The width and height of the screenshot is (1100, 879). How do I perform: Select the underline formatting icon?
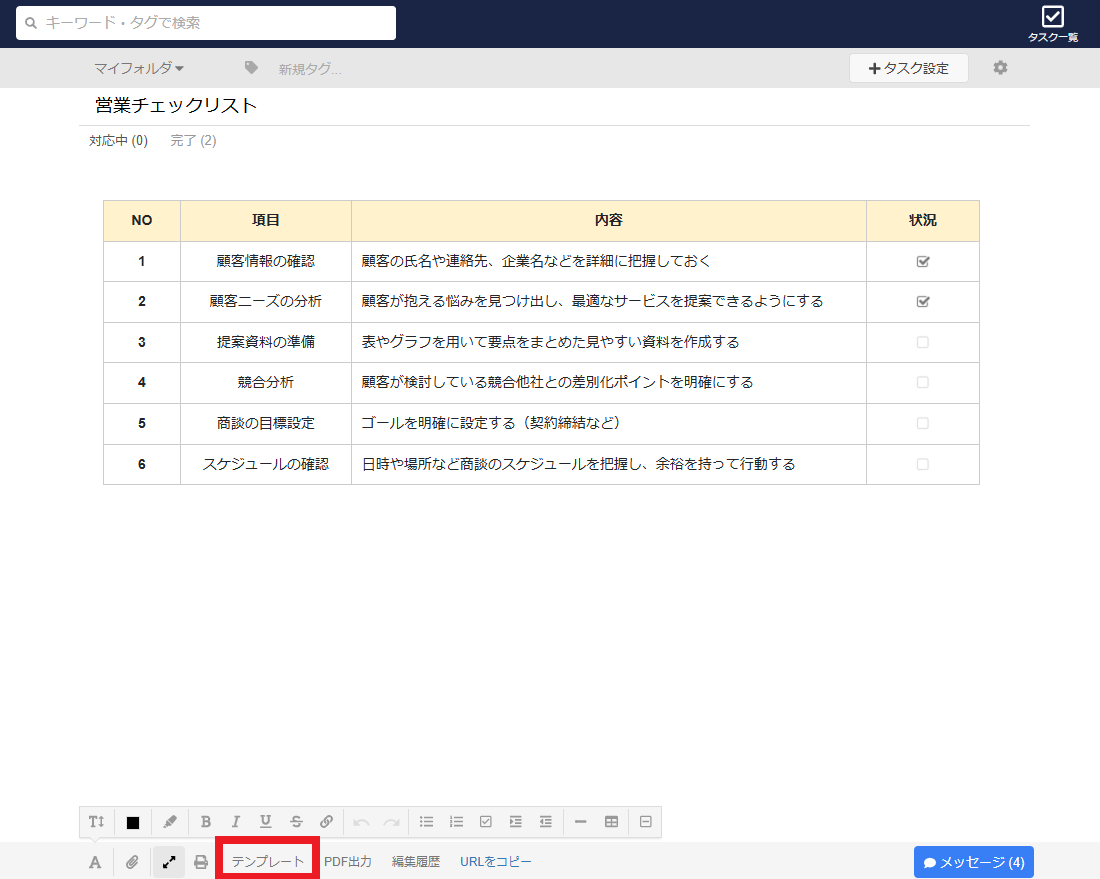tap(265, 821)
